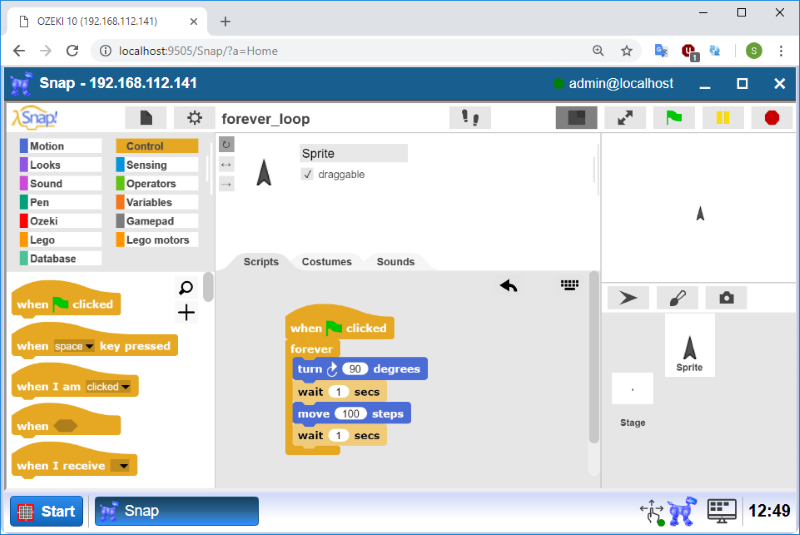The height and width of the screenshot is (535, 800).
Task: Set rotation style to rotate freely
Action: [x=227, y=144]
